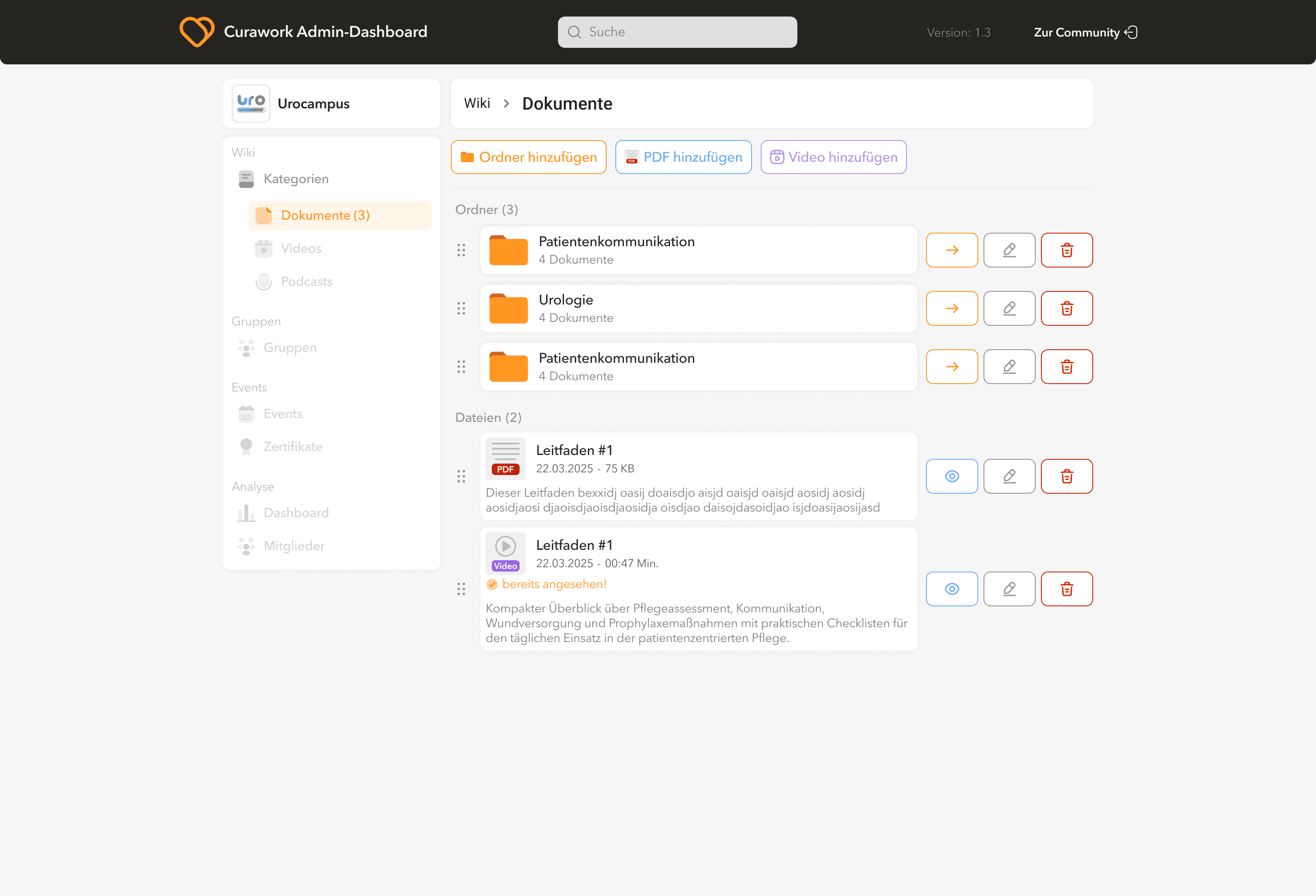Open the Patientenkommunikation folder listed above Urologie
Screen dimensions: 1316x896
point(951,250)
